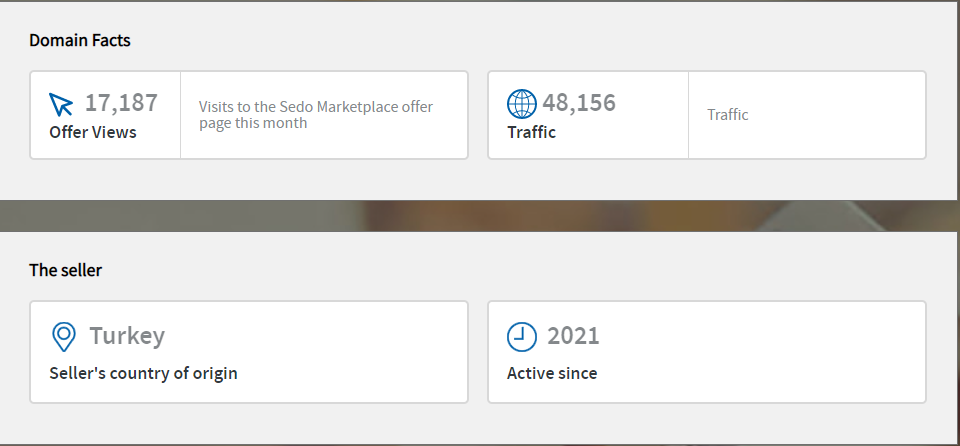Image resolution: width=960 pixels, height=446 pixels.
Task: Click the location pin icon beside Turkey
Action: 64,337
